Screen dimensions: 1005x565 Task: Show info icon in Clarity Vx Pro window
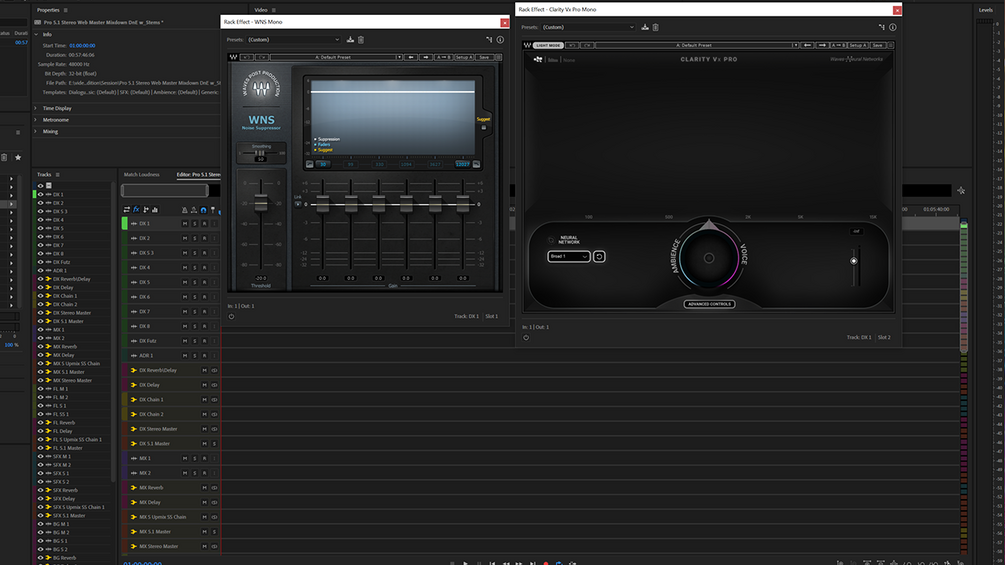(x=893, y=27)
